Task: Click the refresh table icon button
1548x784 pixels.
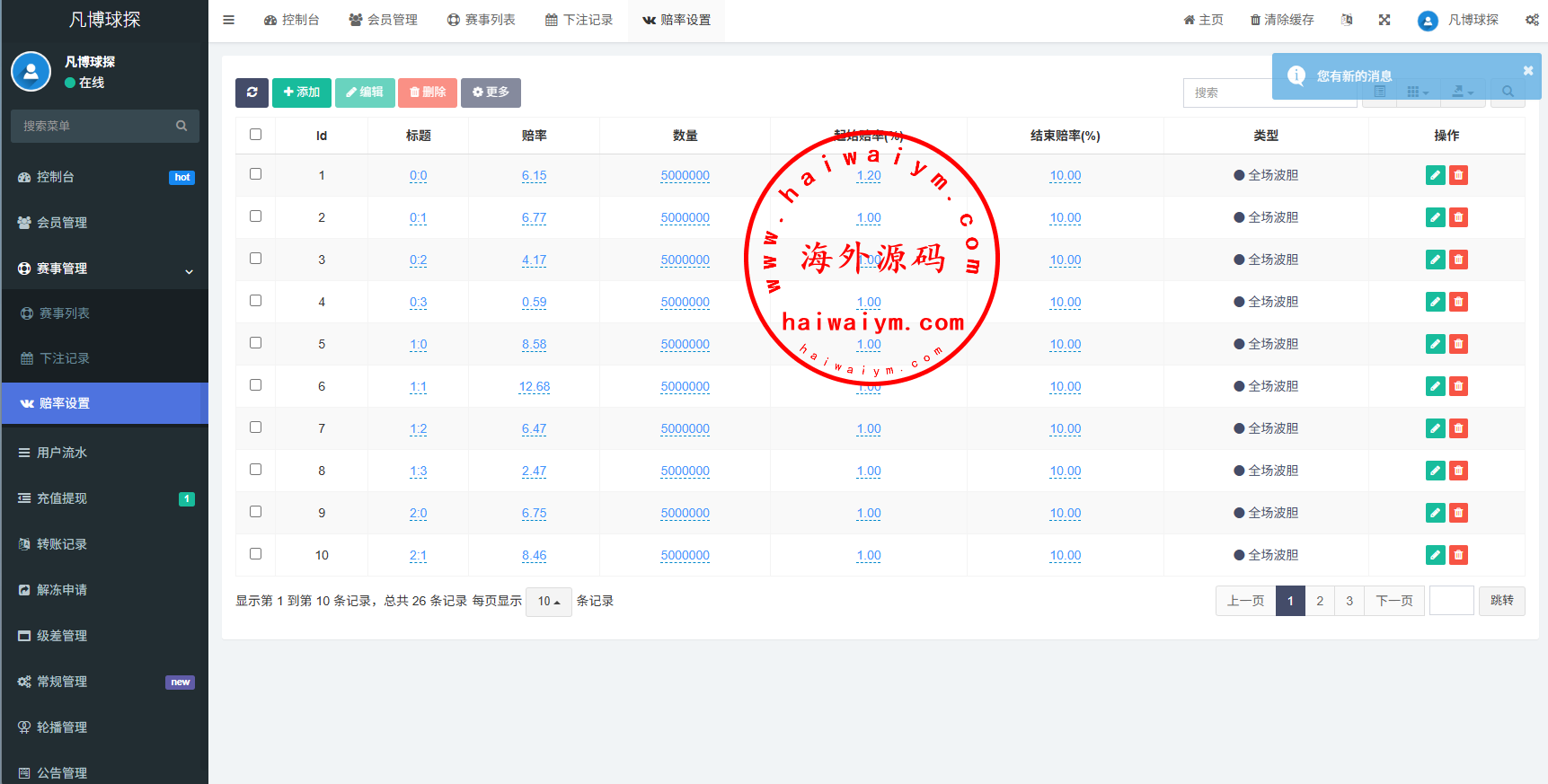Action: click(x=252, y=92)
